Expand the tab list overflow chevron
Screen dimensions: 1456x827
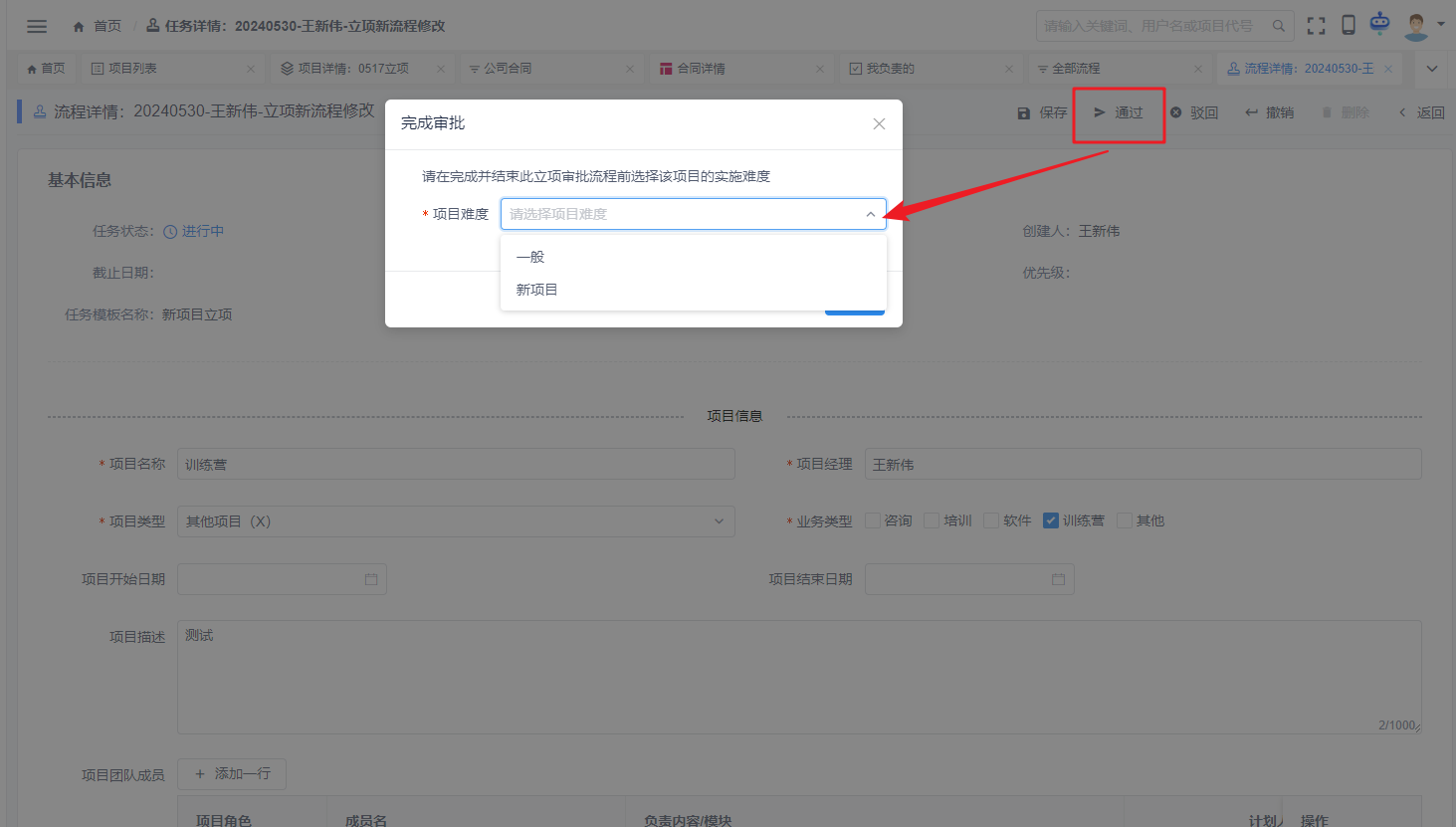[1432, 69]
